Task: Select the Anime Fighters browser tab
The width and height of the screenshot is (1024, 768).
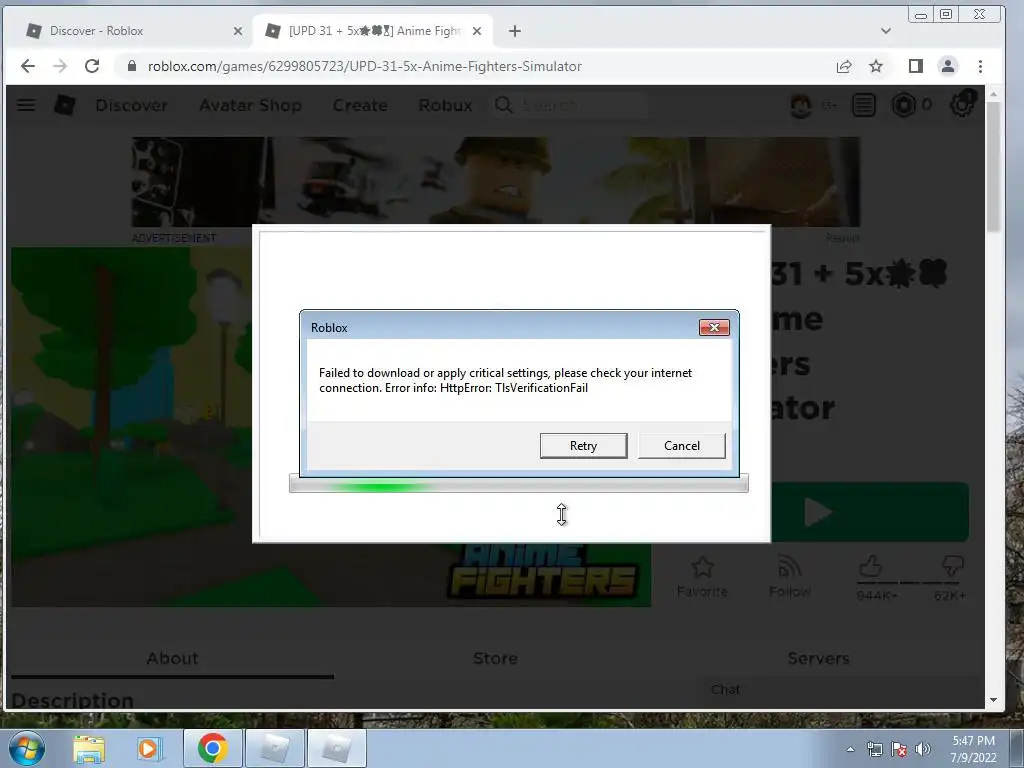Action: point(372,31)
